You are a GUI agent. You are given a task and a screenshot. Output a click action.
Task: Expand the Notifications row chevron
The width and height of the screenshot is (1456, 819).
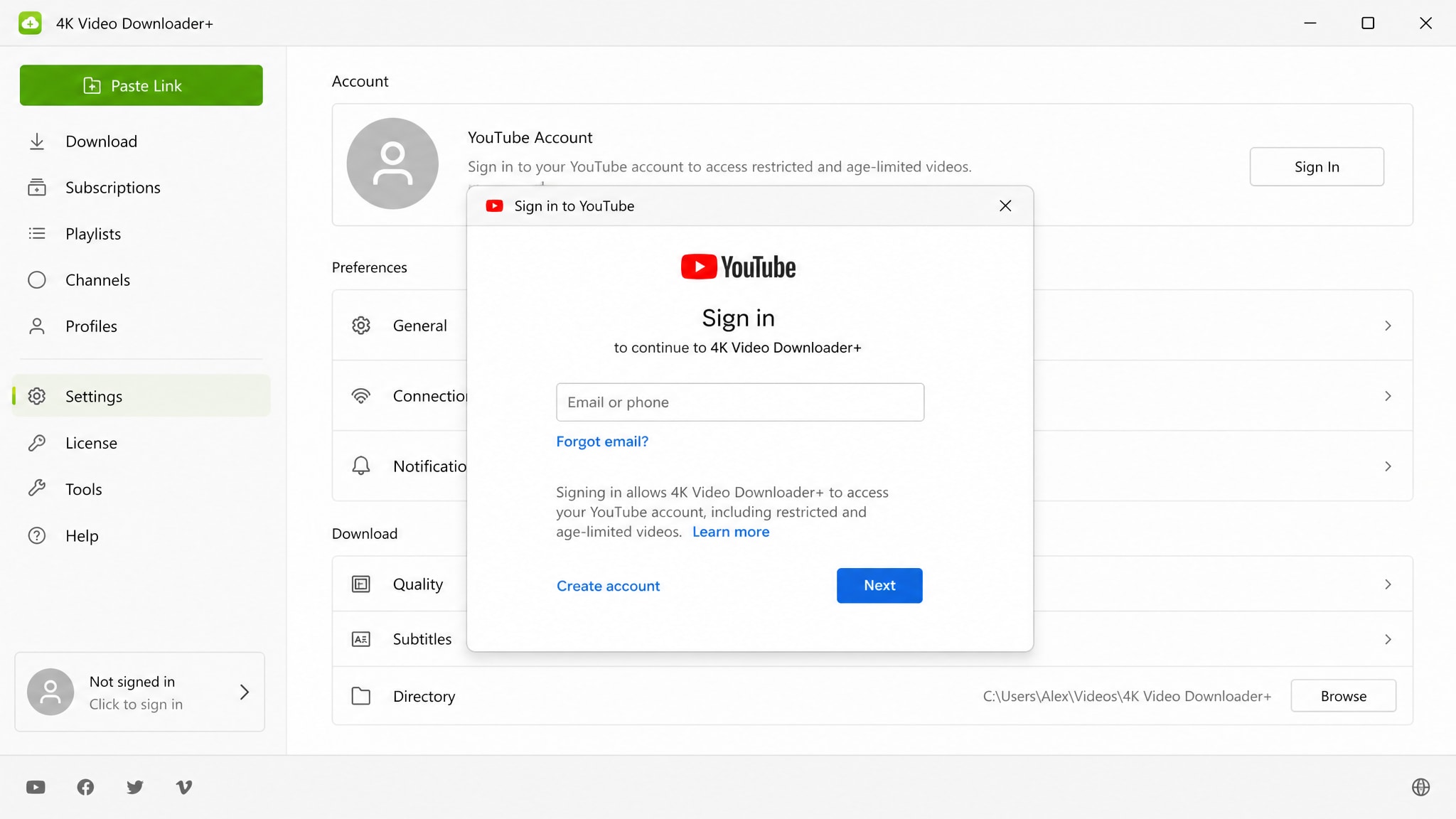pos(1388,466)
